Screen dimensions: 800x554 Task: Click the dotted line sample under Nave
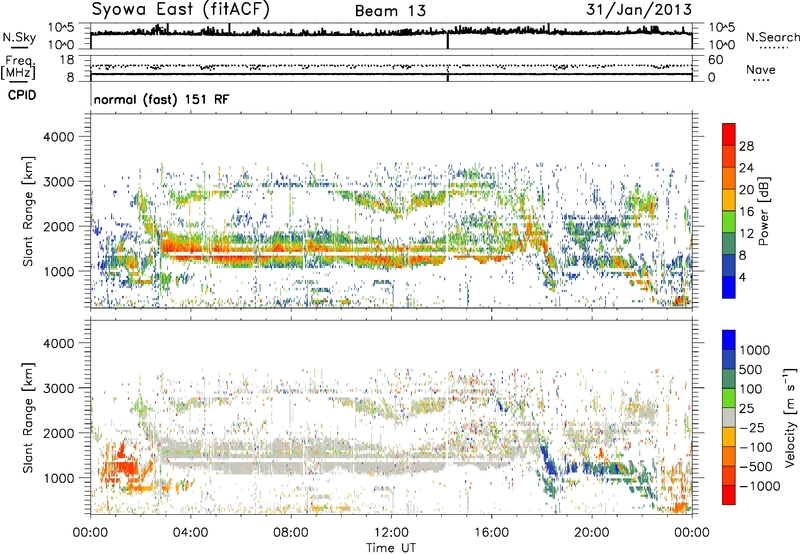[x=762, y=80]
